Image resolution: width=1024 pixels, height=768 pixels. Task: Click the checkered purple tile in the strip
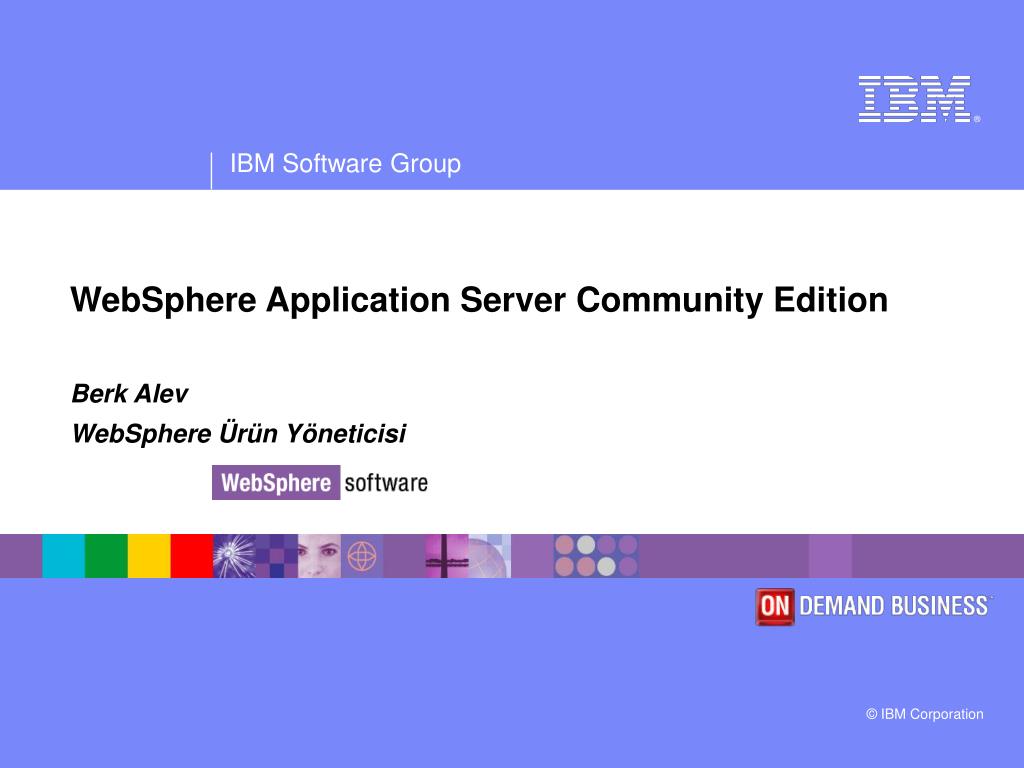pyautogui.click(x=277, y=556)
